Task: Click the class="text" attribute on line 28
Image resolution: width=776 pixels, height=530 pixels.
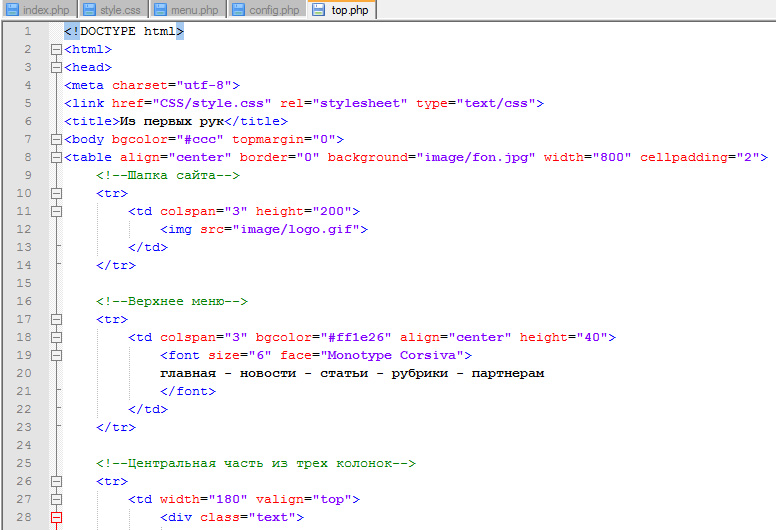Action: tap(247, 517)
